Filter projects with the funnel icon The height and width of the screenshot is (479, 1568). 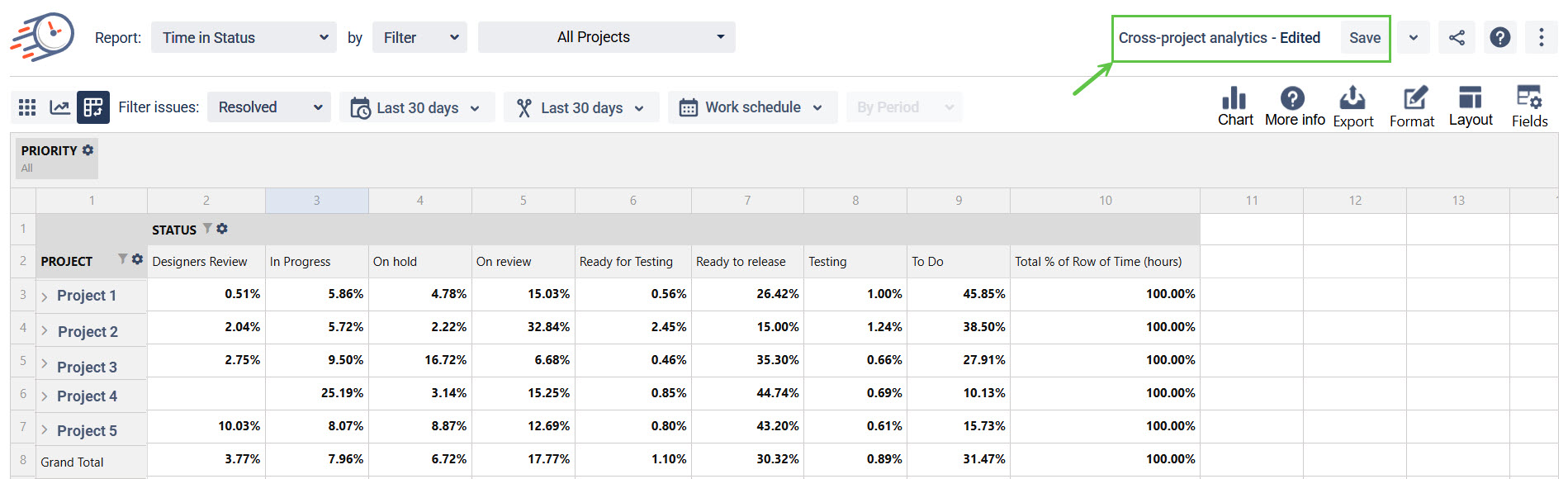(122, 258)
